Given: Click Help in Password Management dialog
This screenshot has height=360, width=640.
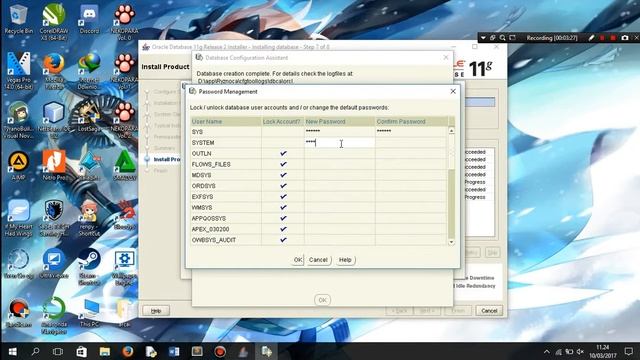Looking at the screenshot, I should tap(345, 260).
